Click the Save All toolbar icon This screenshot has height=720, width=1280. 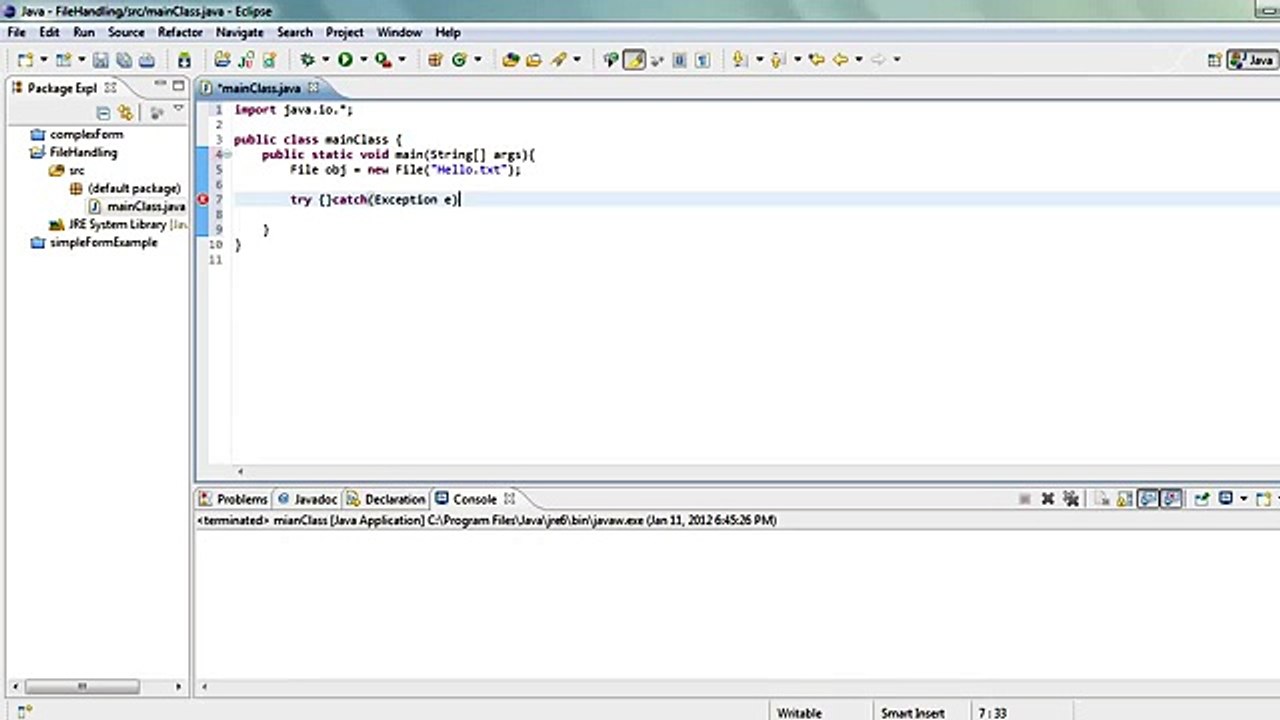tap(124, 60)
